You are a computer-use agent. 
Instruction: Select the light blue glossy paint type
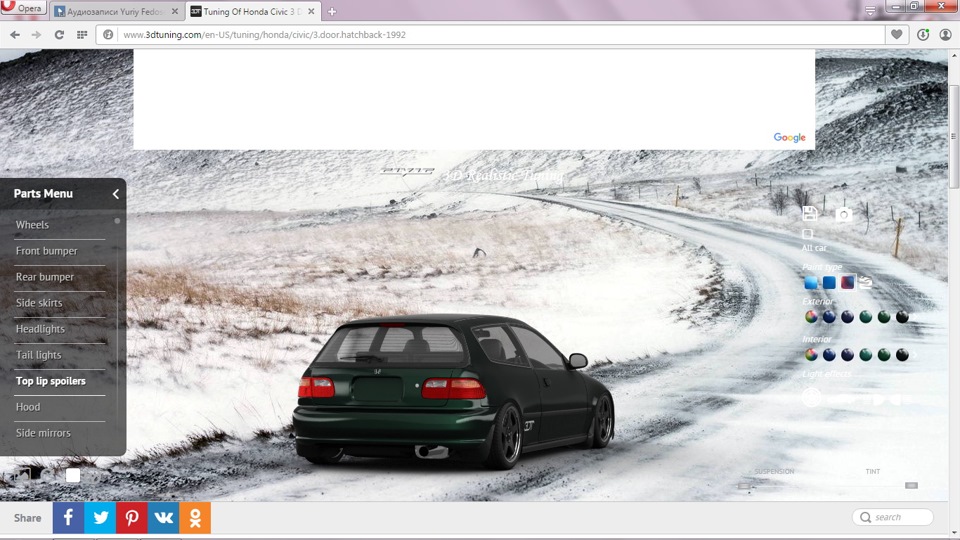pyautogui.click(x=811, y=283)
